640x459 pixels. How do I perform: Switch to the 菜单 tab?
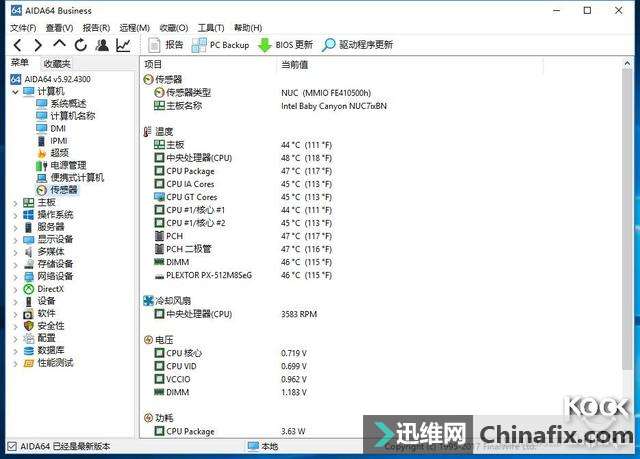(x=20, y=63)
